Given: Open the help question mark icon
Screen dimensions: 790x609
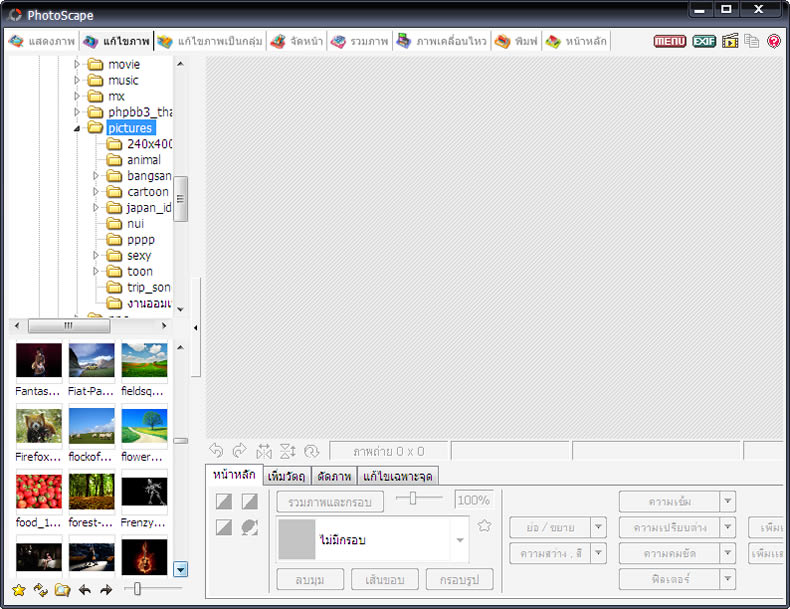Looking at the screenshot, I should (773, 41).
